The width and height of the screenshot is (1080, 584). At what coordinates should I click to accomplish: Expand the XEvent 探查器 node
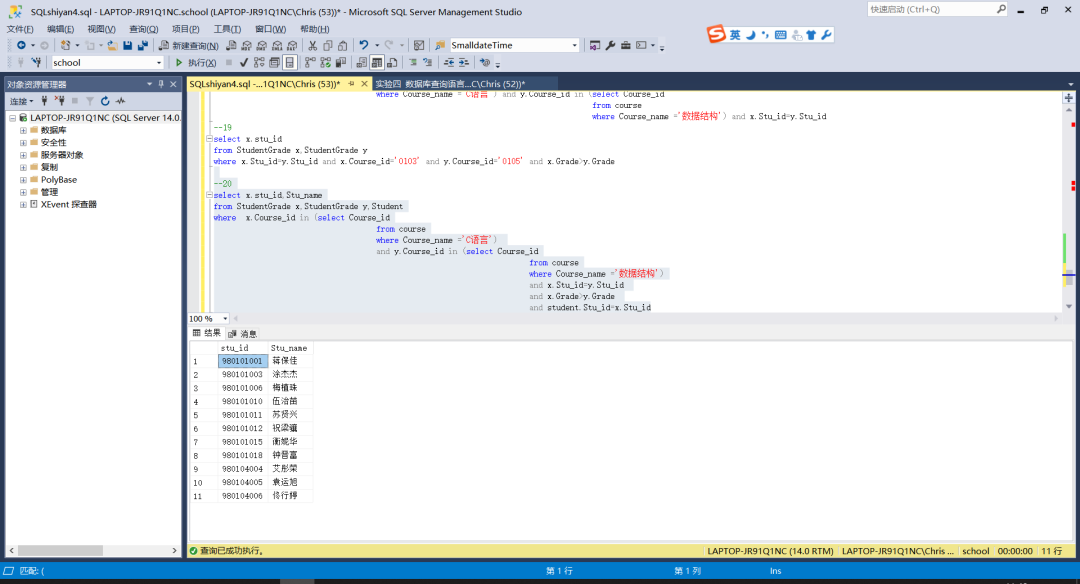pos(23,205)
